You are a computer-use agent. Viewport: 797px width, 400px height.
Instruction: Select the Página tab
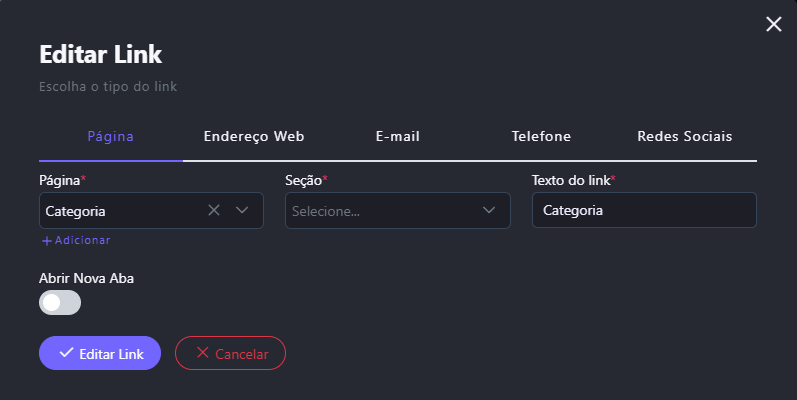[x=111, y=137]
